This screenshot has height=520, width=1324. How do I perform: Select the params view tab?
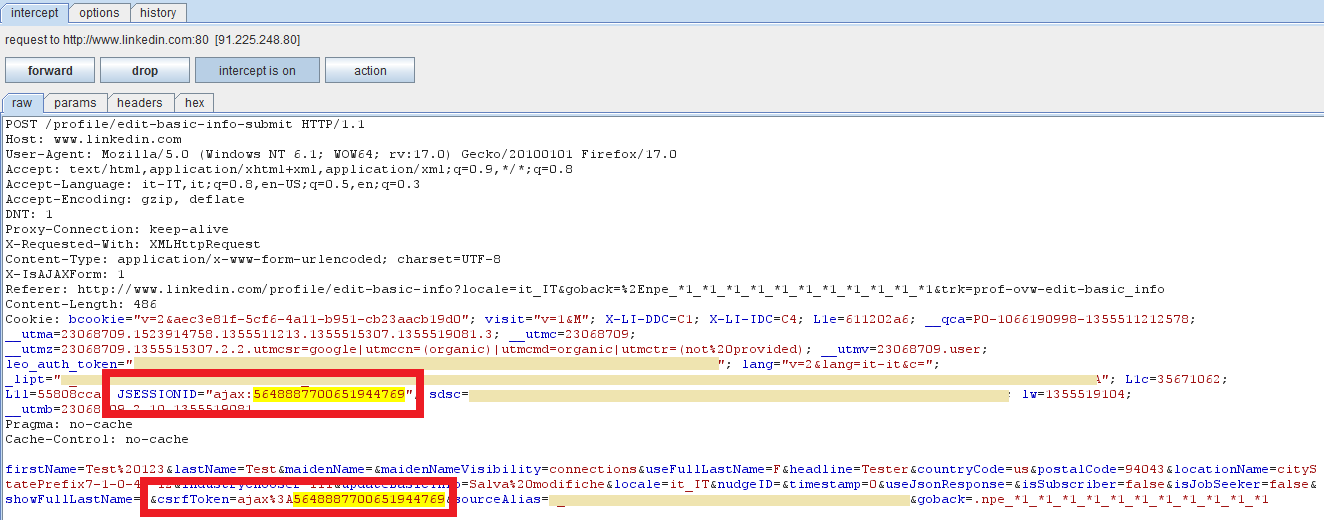(75, 103)
